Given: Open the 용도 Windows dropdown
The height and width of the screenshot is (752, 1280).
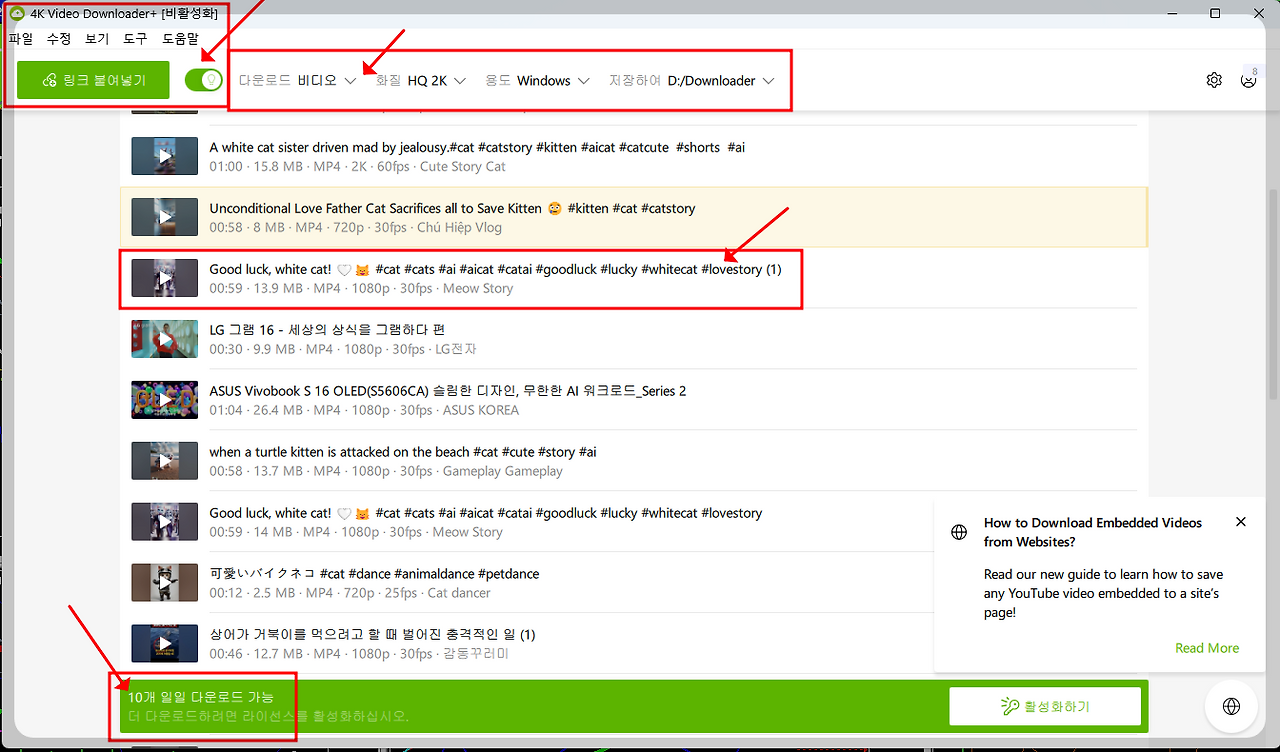Looking at the screenshot, I should pos(538,80).
